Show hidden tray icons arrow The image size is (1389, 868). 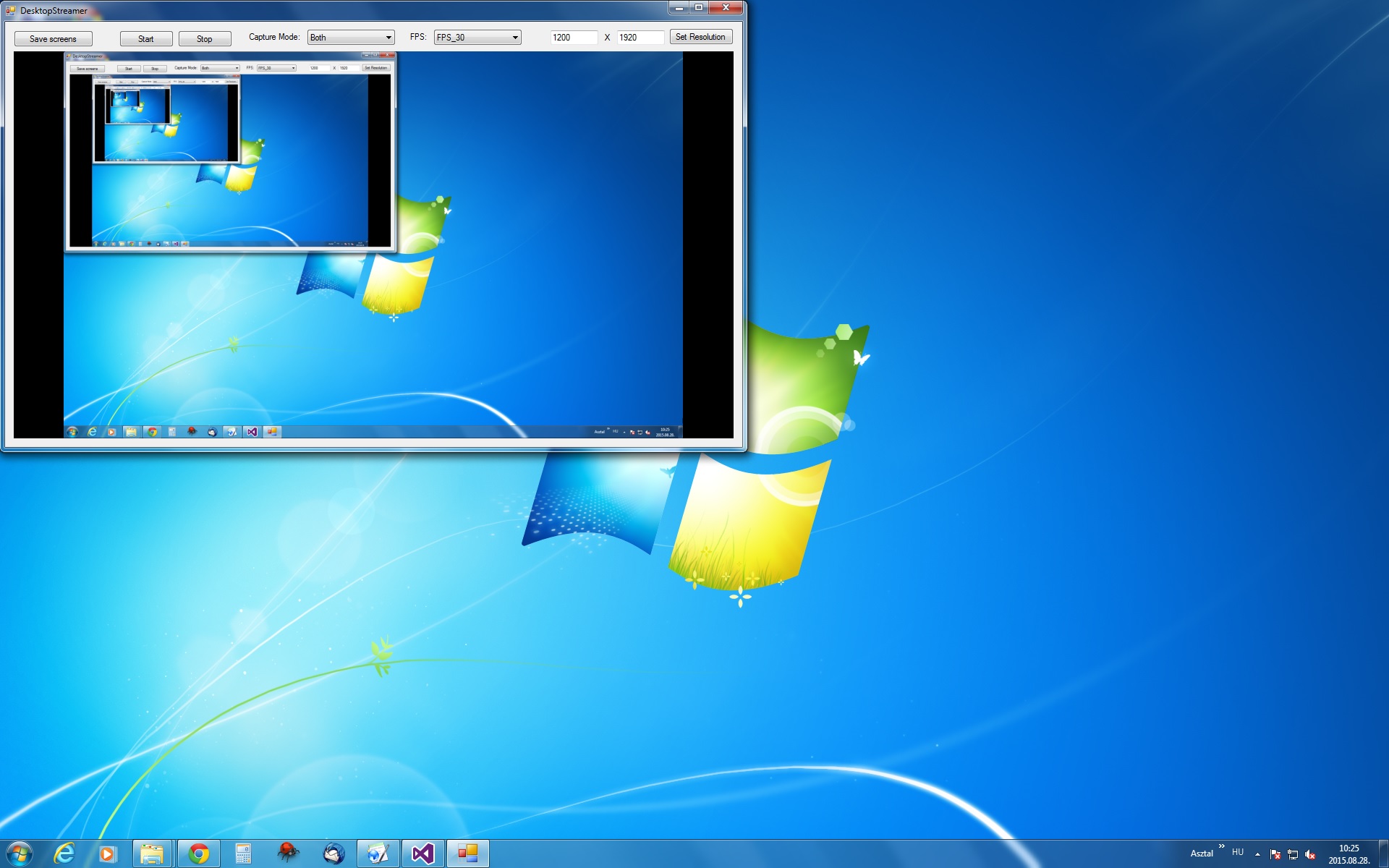1257,854
